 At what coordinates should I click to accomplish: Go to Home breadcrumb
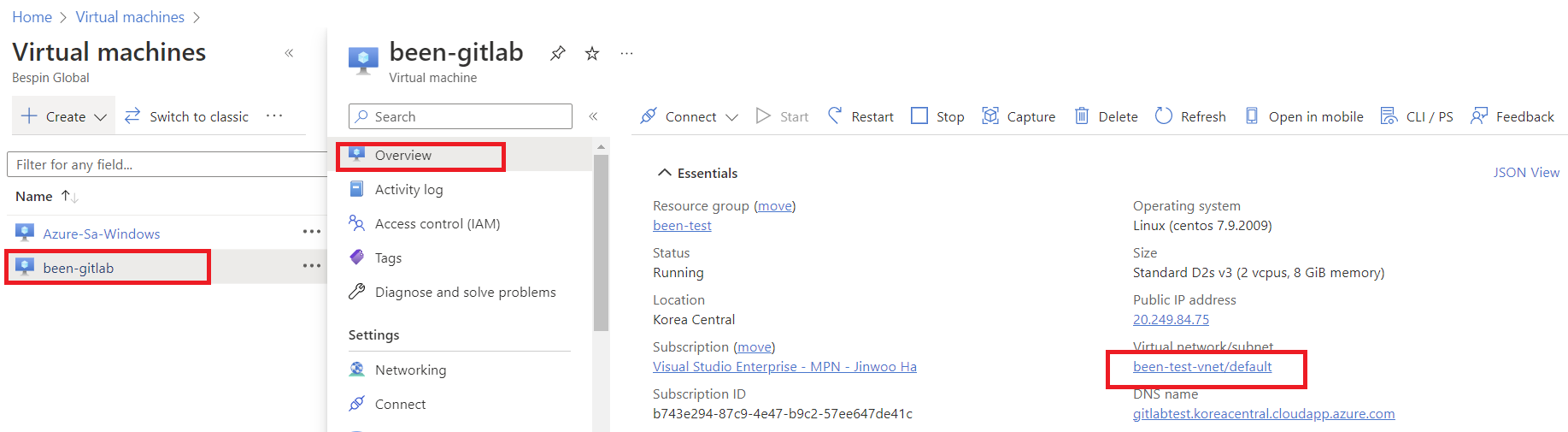click(32, 17)
